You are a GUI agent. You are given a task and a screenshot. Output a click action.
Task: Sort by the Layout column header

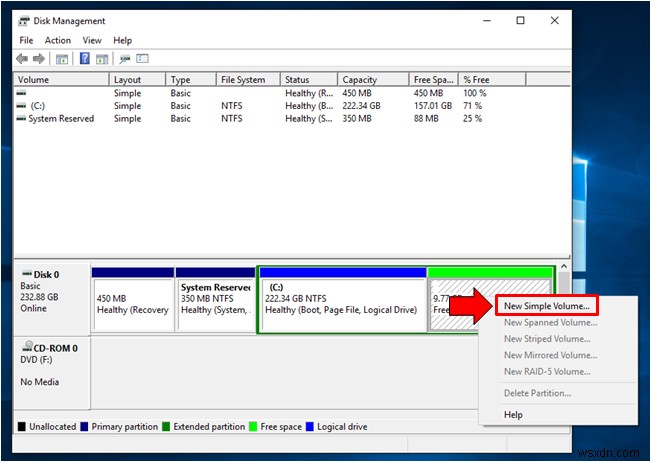click(x=137, y=79)
